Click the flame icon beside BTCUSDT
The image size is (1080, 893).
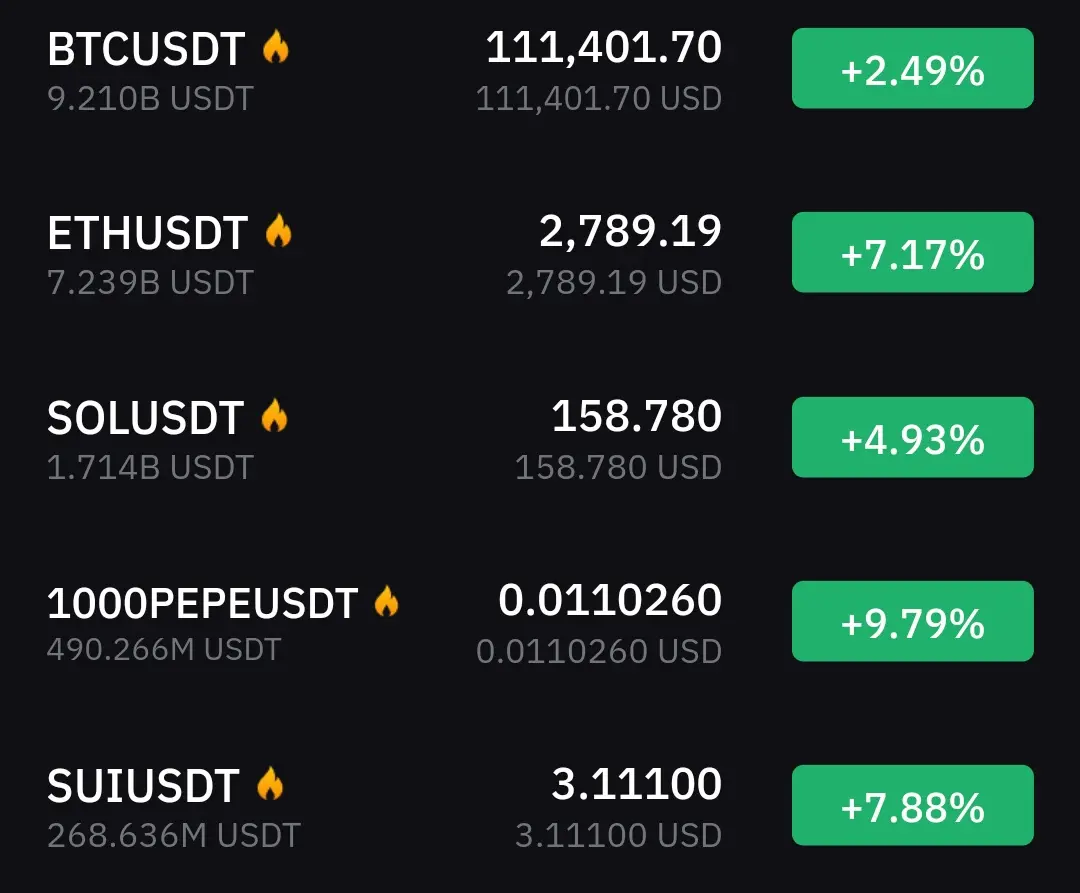coord(276,47)
